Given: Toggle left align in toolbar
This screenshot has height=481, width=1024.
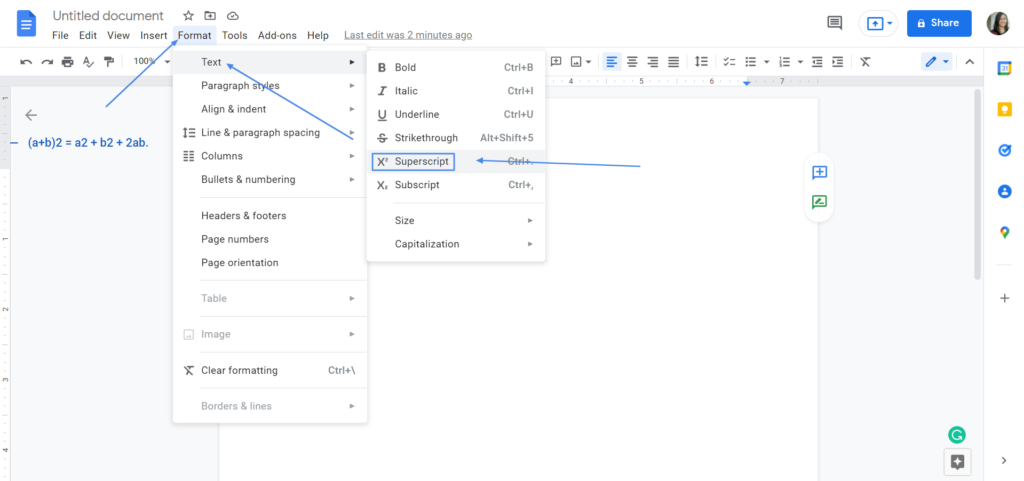Looking at the screenshot, I should coord(611,62).
